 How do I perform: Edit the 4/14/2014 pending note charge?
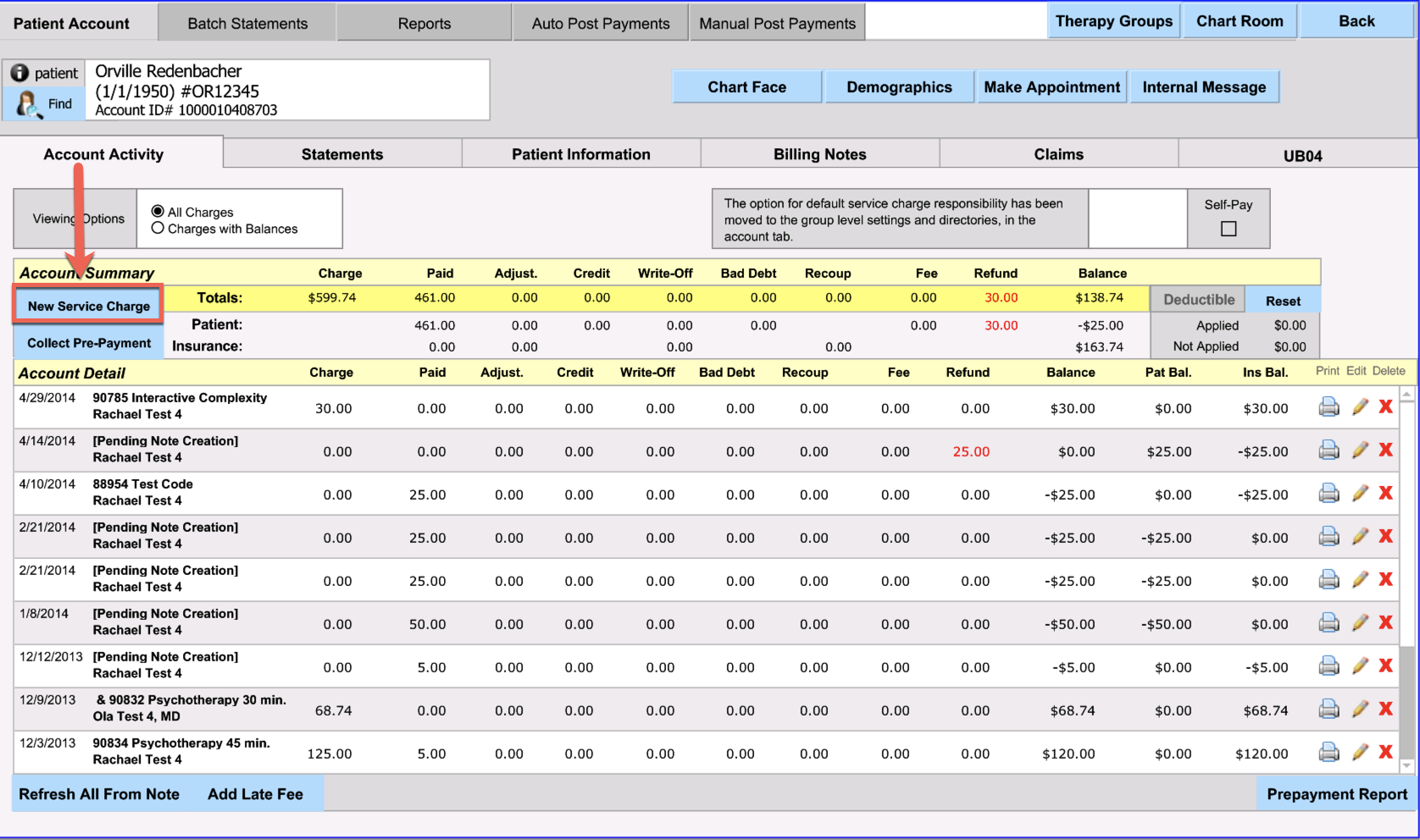coord(1360,450)
